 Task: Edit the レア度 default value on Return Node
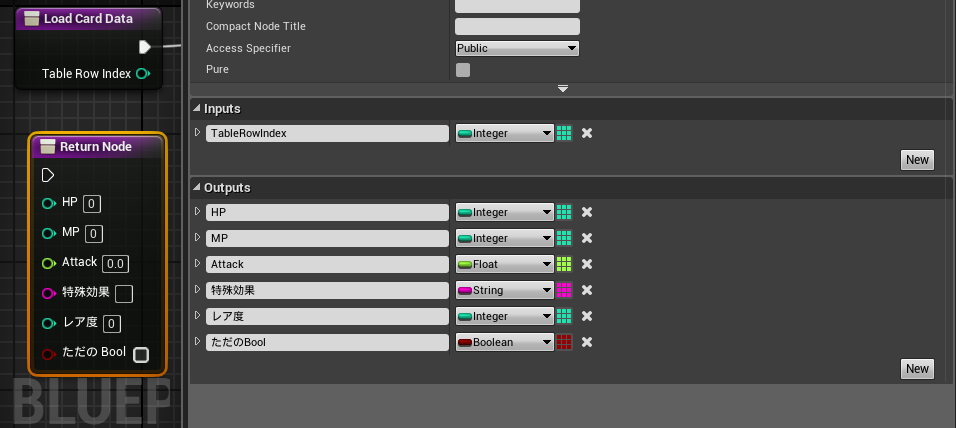112,323
